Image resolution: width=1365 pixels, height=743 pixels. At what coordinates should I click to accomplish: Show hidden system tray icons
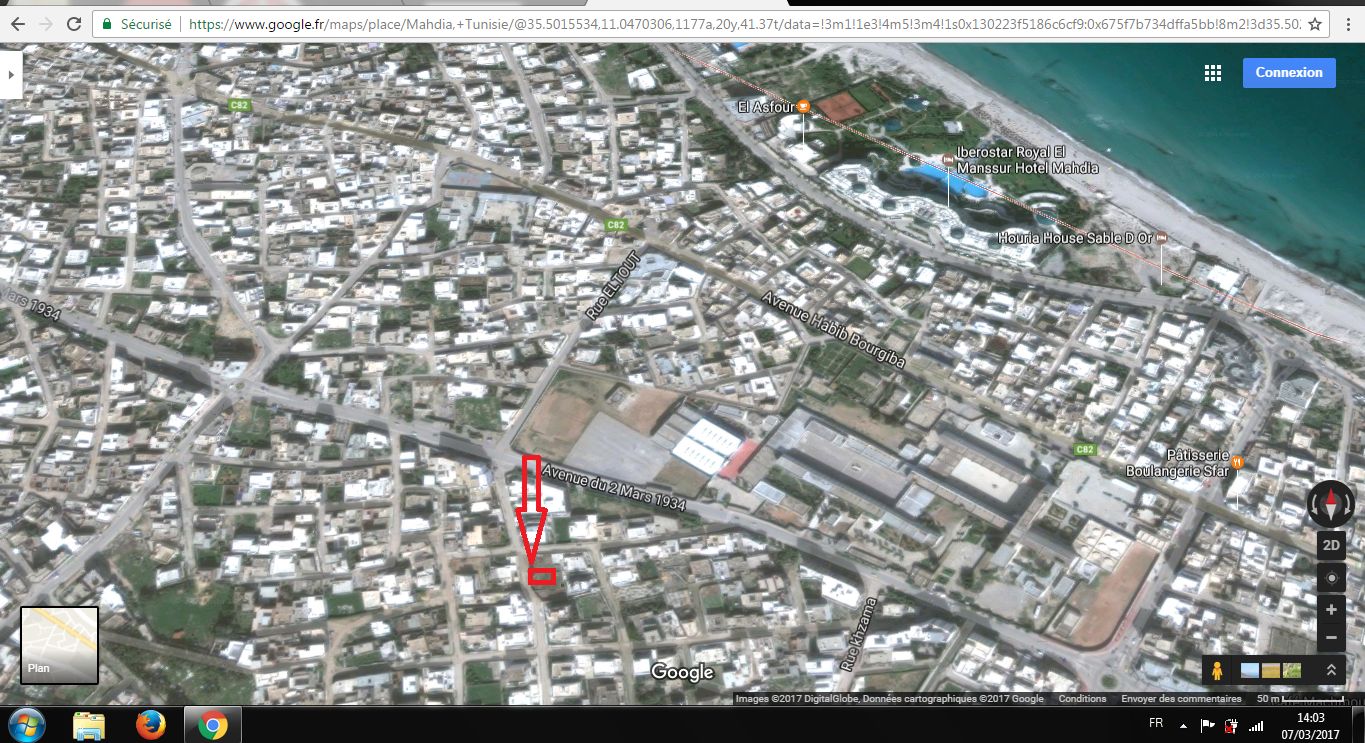coord(1183,725)
